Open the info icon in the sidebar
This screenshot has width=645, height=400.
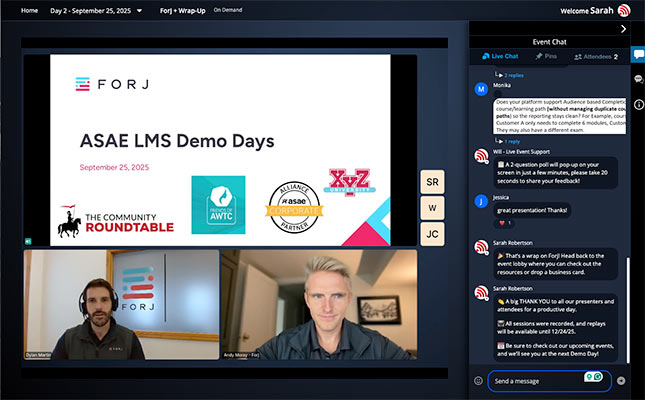(638, 105)
